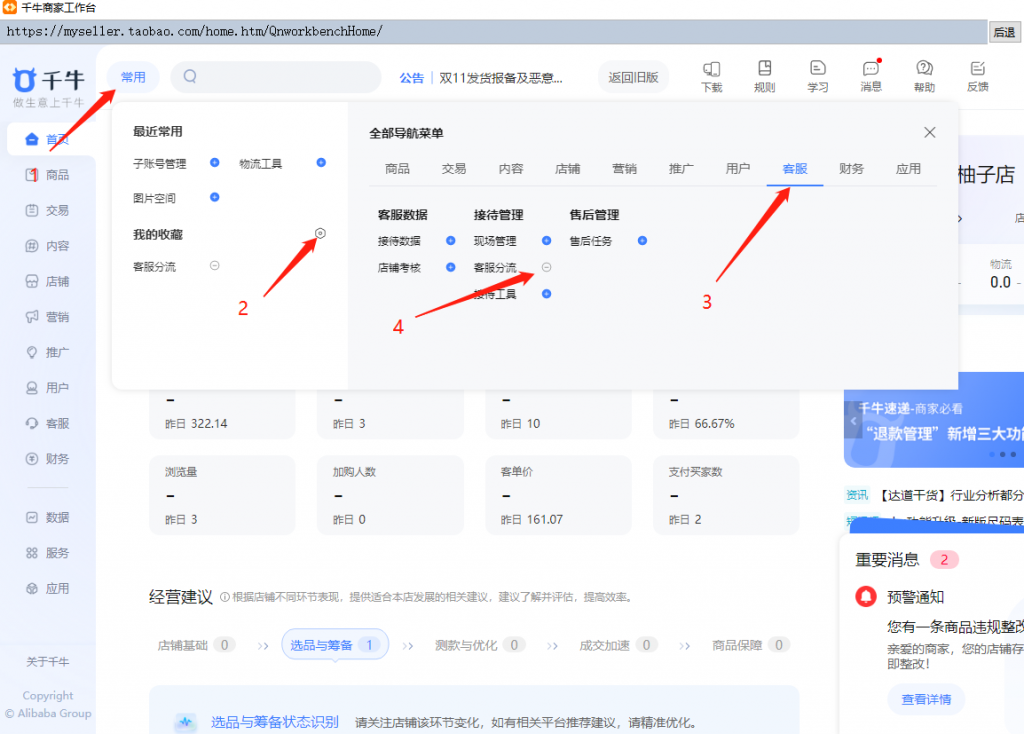Expand shop details via arrow next to 柚子店
The width and height of the screenshot is (1024, 734).
[x=959, y=216]
